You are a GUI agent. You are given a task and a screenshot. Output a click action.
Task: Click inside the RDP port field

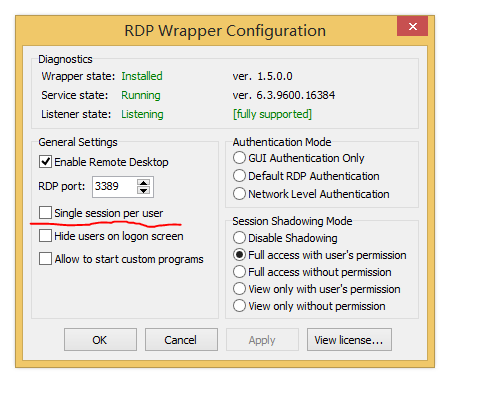(114, 186)
